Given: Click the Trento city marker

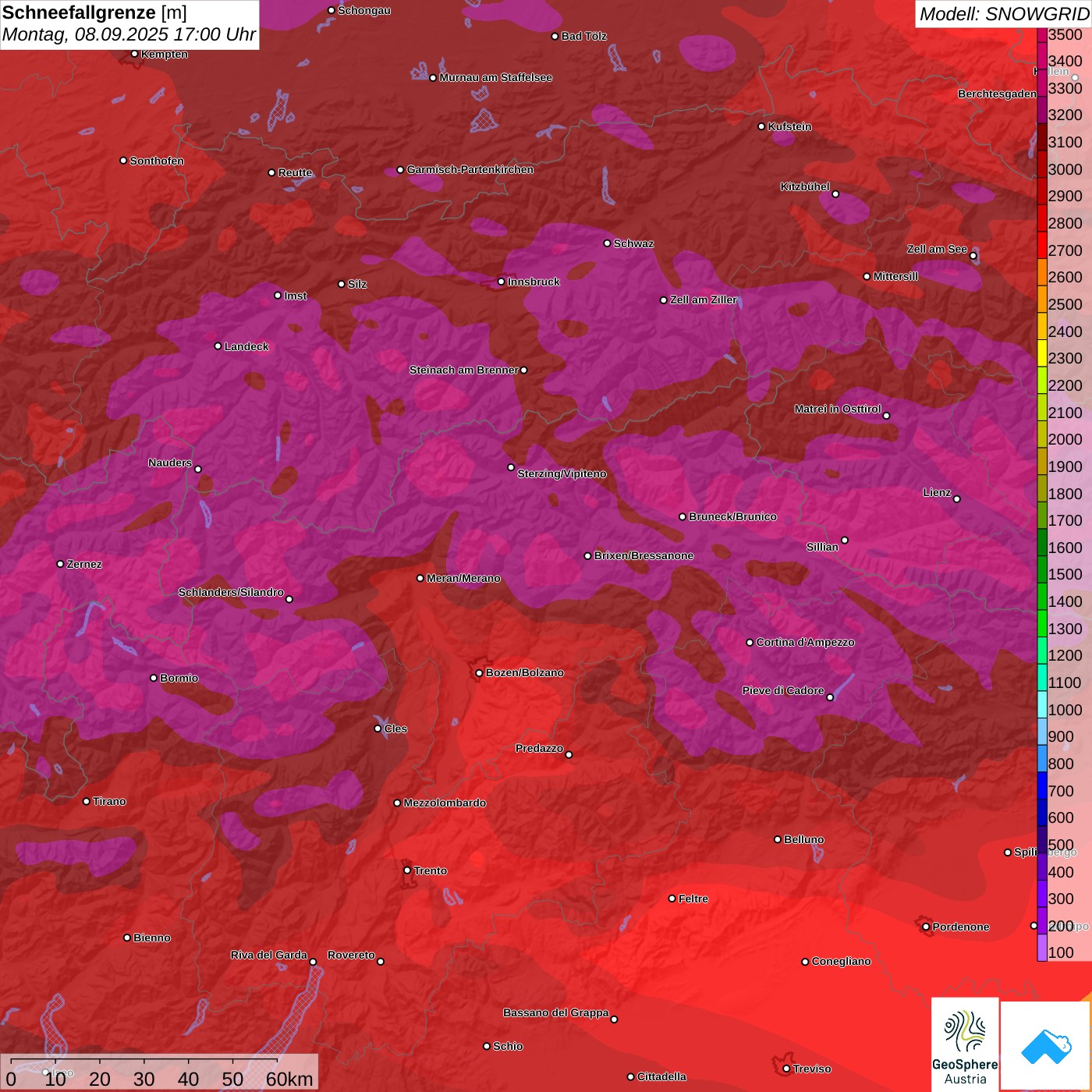Looking at the screenshot, I should [407, 870].
